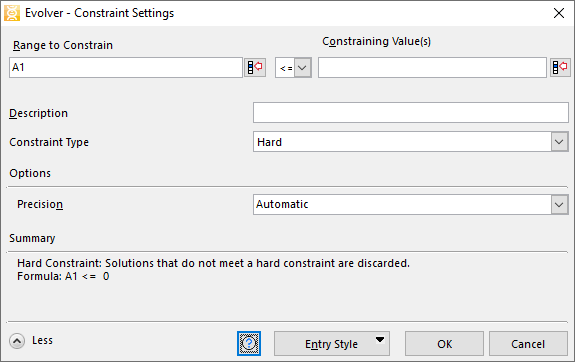Screen dimensions: 575x362
Task: Close the Constraint Settings dialog
Action: pos(559,13)
